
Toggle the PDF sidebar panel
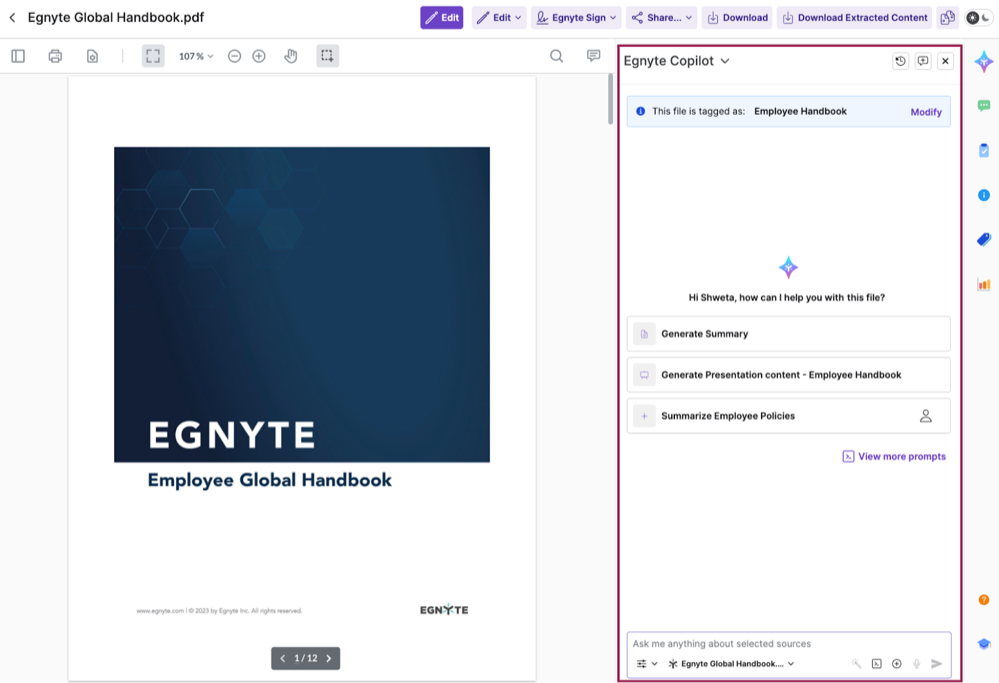point(18,56)
